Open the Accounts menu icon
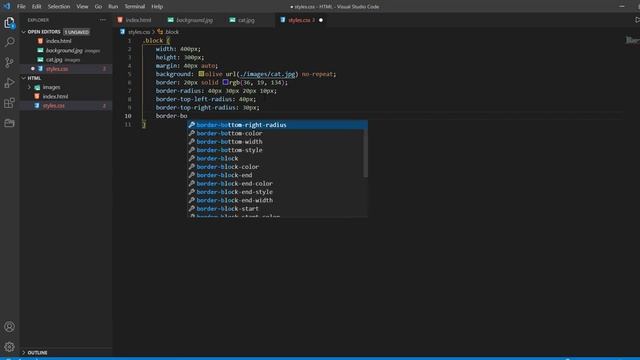Screen dimensions: 640x360 pyautogui.click(x=9, y=327)
